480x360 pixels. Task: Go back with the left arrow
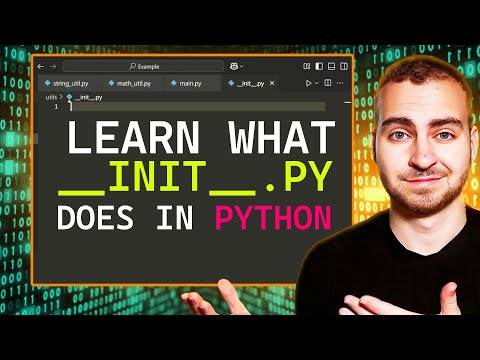[41, 67]
